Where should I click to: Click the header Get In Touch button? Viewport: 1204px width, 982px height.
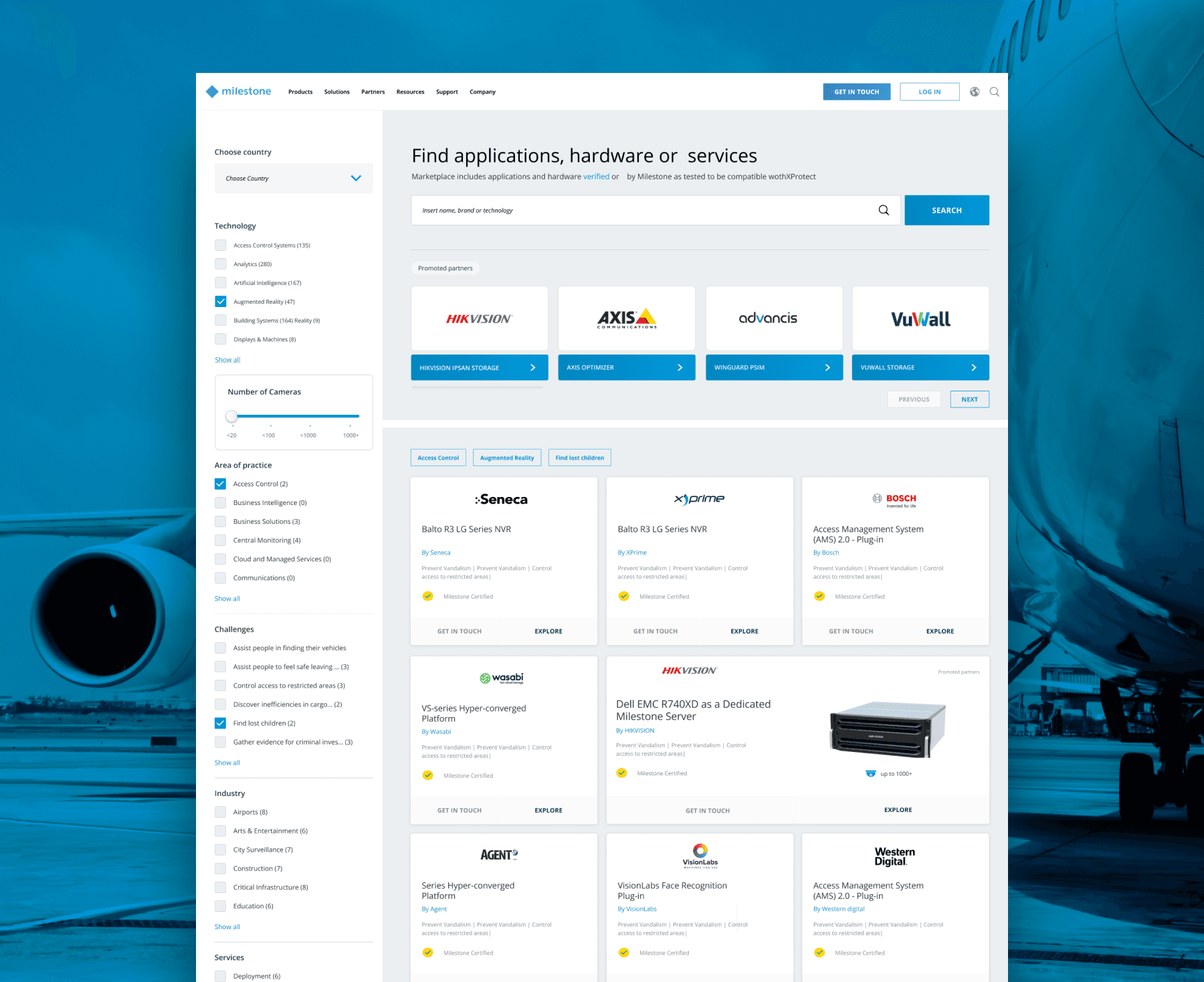(x=857, y=92)
